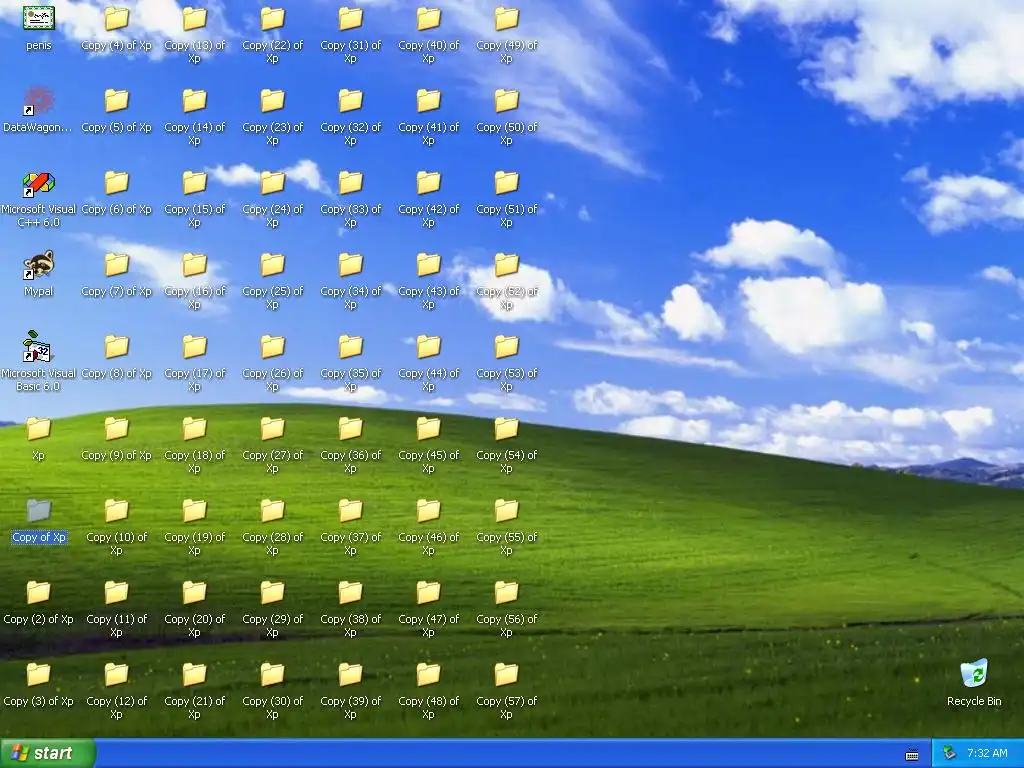Select the Copy (21) of Xp folder

coord(195,675)
